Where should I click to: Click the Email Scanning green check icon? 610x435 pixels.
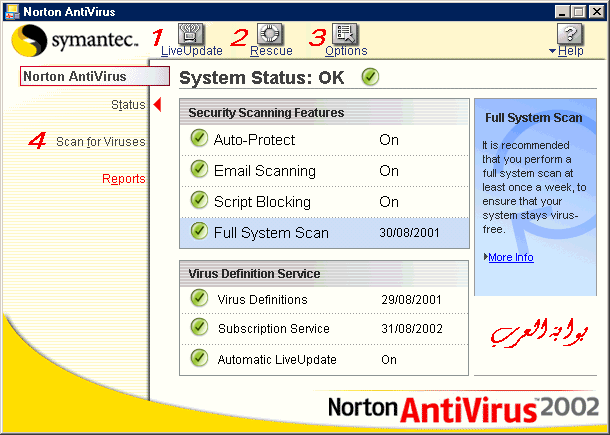click(199, 169)
